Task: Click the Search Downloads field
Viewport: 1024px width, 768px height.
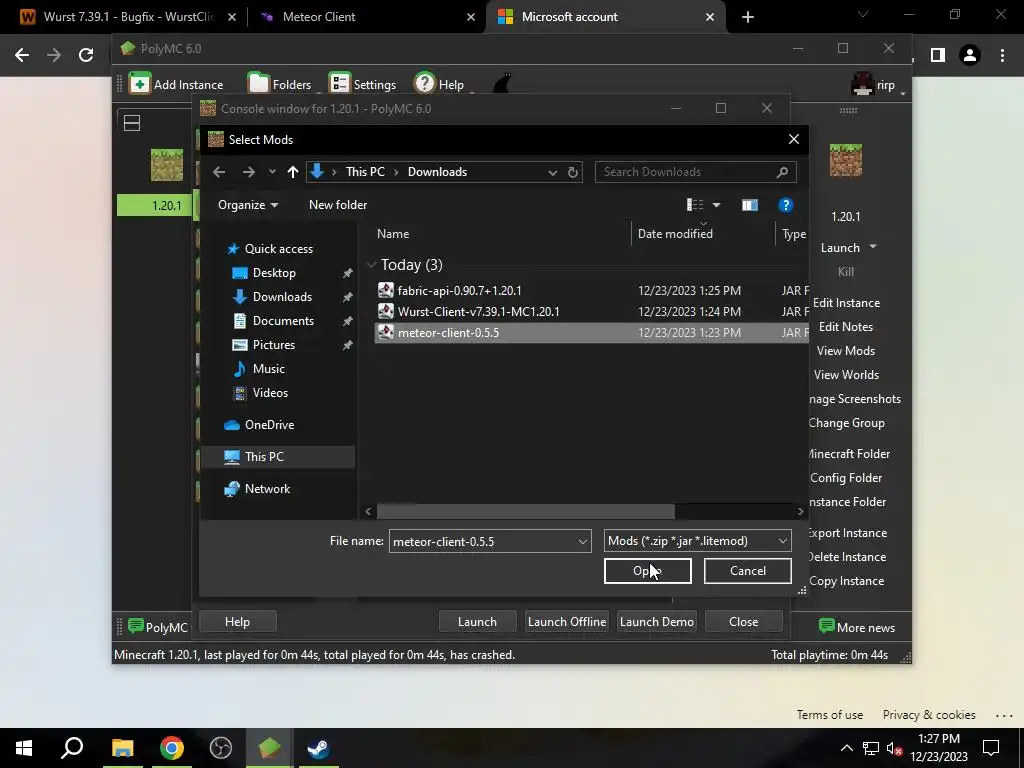Action: 696,172
